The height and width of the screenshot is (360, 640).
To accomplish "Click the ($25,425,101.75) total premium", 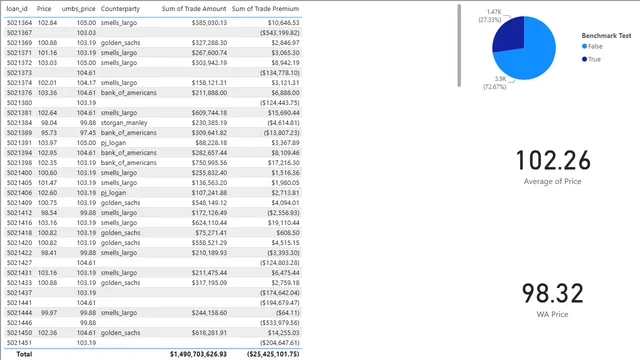I will pos(273,354).
